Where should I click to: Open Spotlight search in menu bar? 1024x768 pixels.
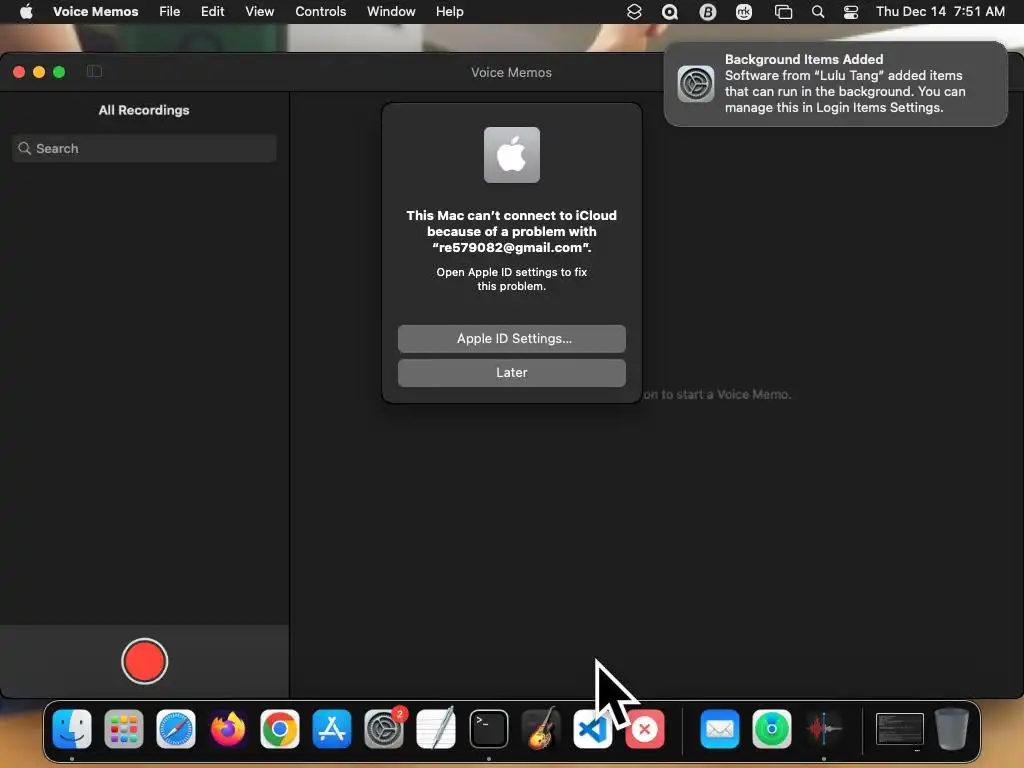tap(818, 12)
